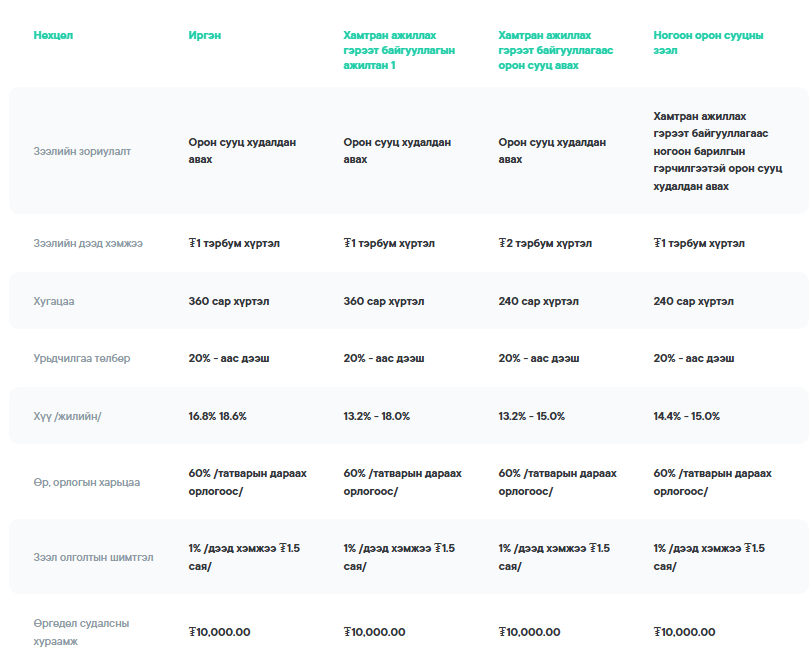Click the Нөхцөл column header
Image resolution: width=810 pixels, height=661 pixels.
click(x=53, y=36)
